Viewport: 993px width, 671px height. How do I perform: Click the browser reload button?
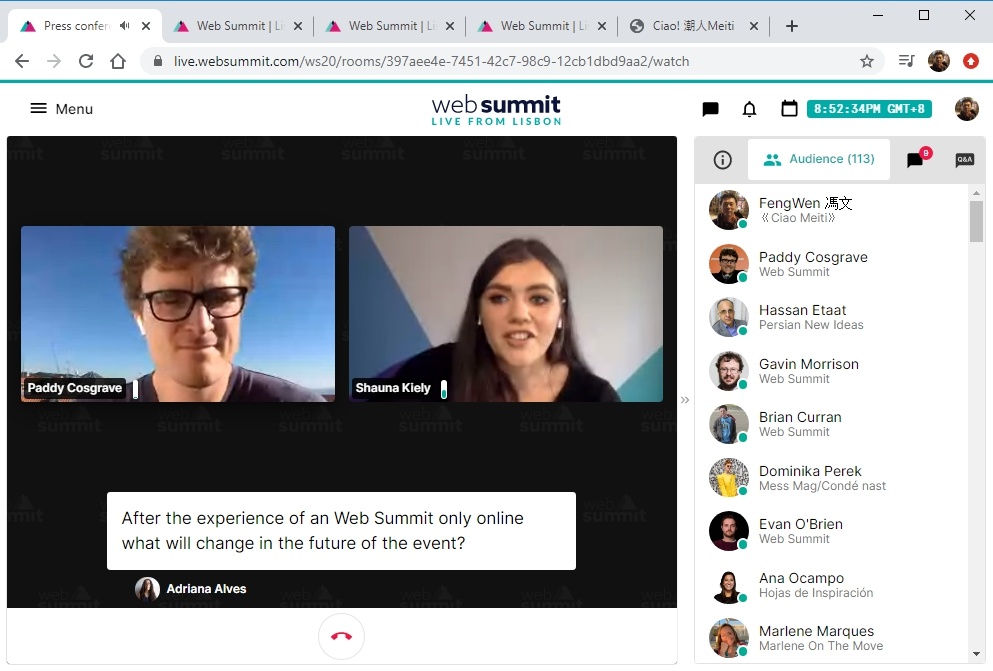86,61
